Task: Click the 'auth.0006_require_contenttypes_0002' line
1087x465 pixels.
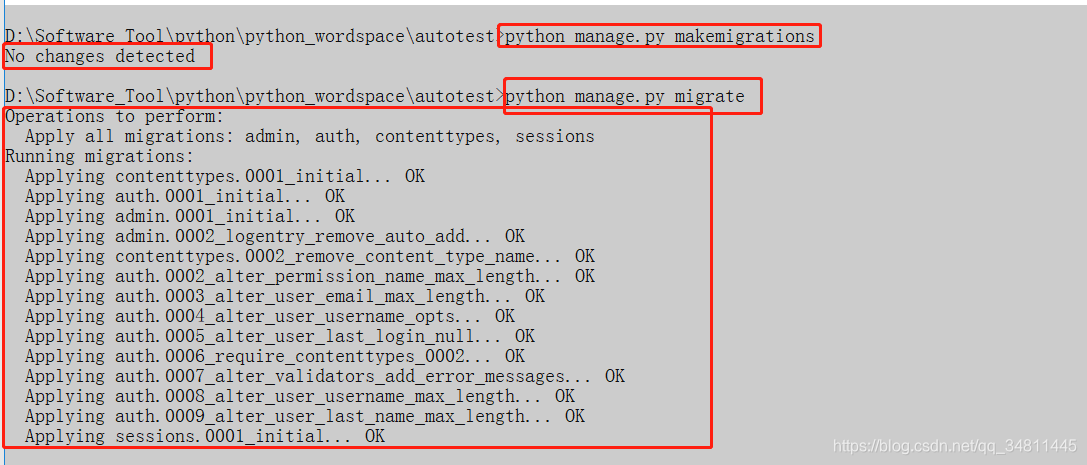Action: pos(275,358)
